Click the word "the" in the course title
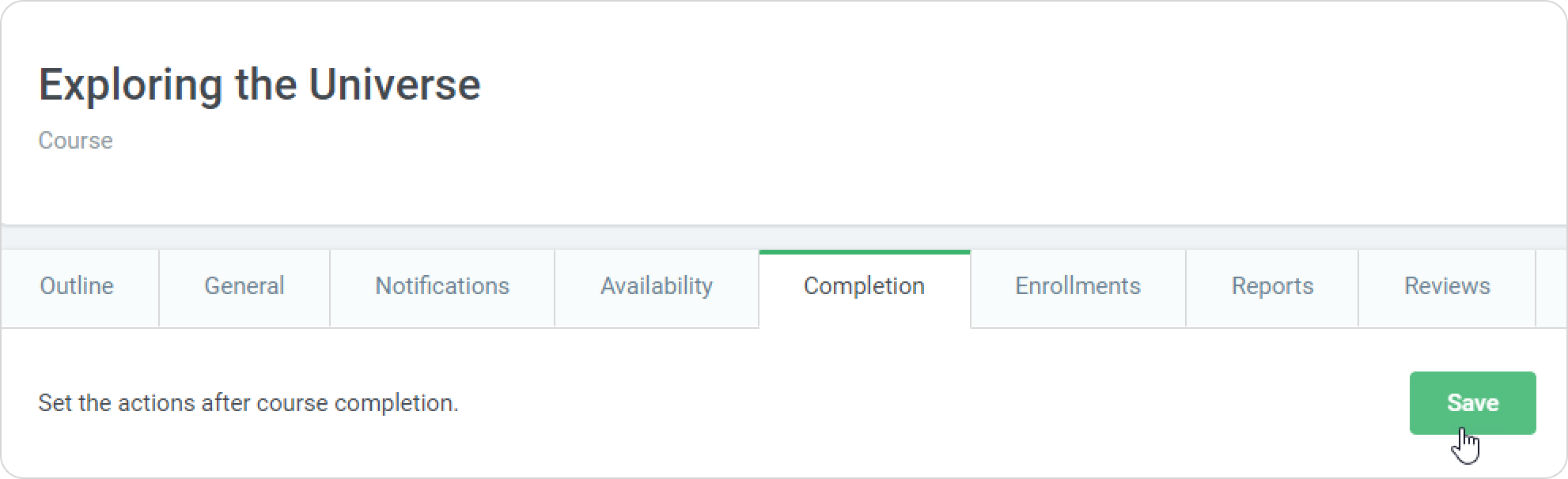The image size is (1568, 479). click(265, 85)
